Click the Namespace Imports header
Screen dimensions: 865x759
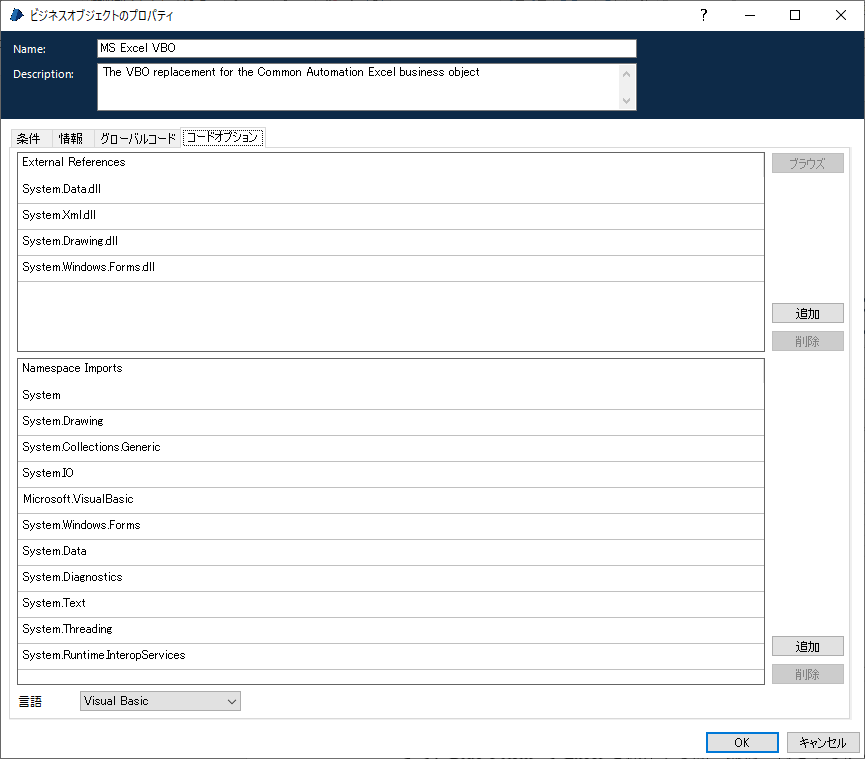click(72, 368)
